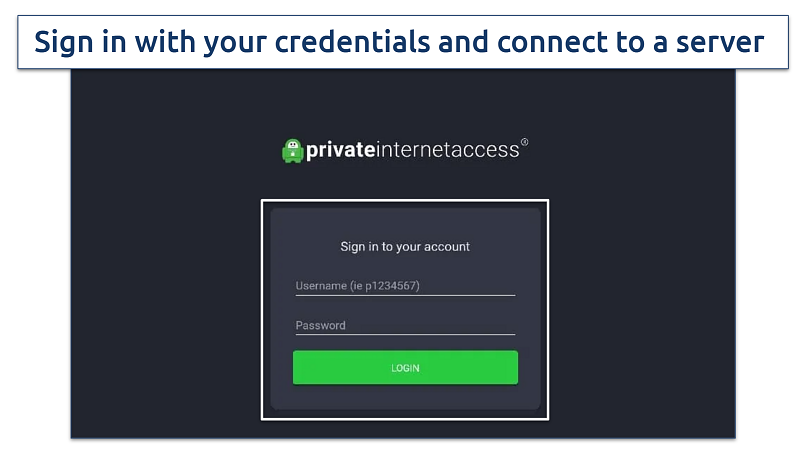Click the "Password" placeholder label
Image resolution: width=806 pixels, height=453 pixels.
click(321, 325)
